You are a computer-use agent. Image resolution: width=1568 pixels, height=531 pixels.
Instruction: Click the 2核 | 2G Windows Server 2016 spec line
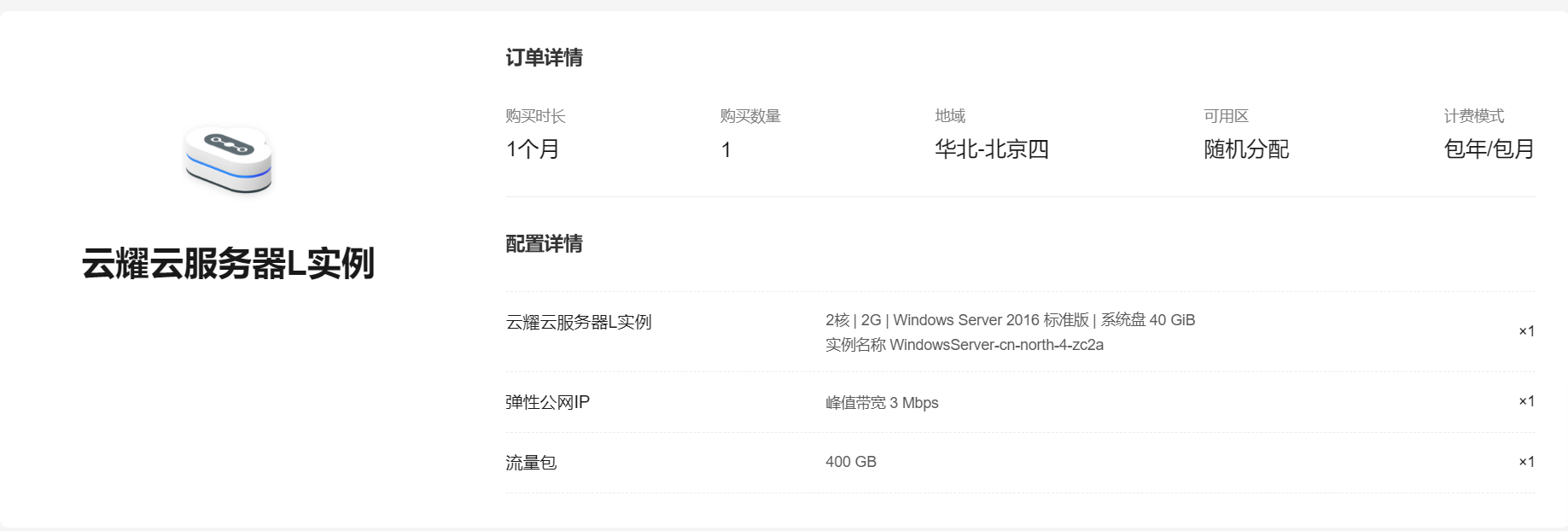point(1010,320)
